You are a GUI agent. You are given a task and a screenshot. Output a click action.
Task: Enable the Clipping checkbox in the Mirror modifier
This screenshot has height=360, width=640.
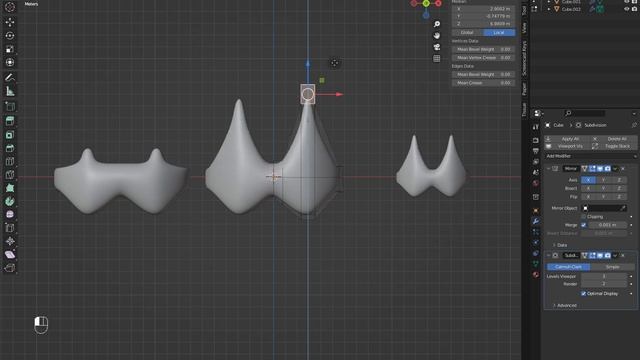(584, 217)
